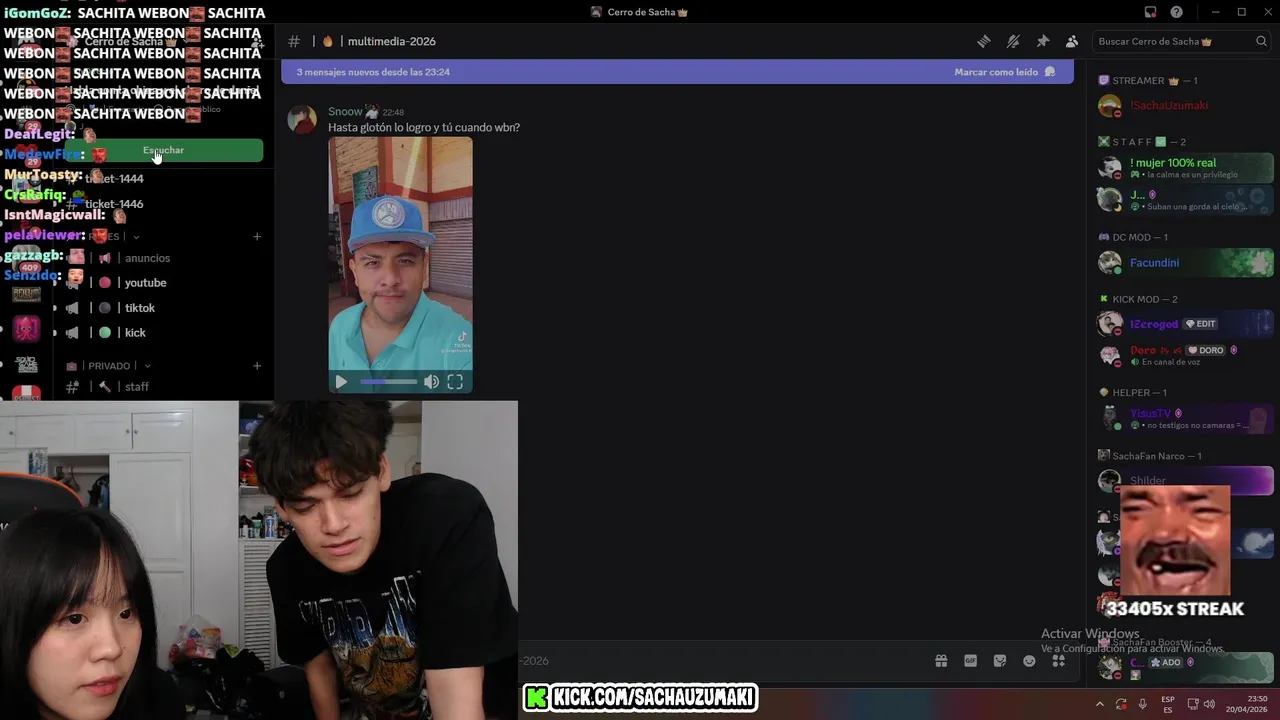1280x720 pixels.
Task: Open the youtube channel
Action: click(x=145, y=283)
